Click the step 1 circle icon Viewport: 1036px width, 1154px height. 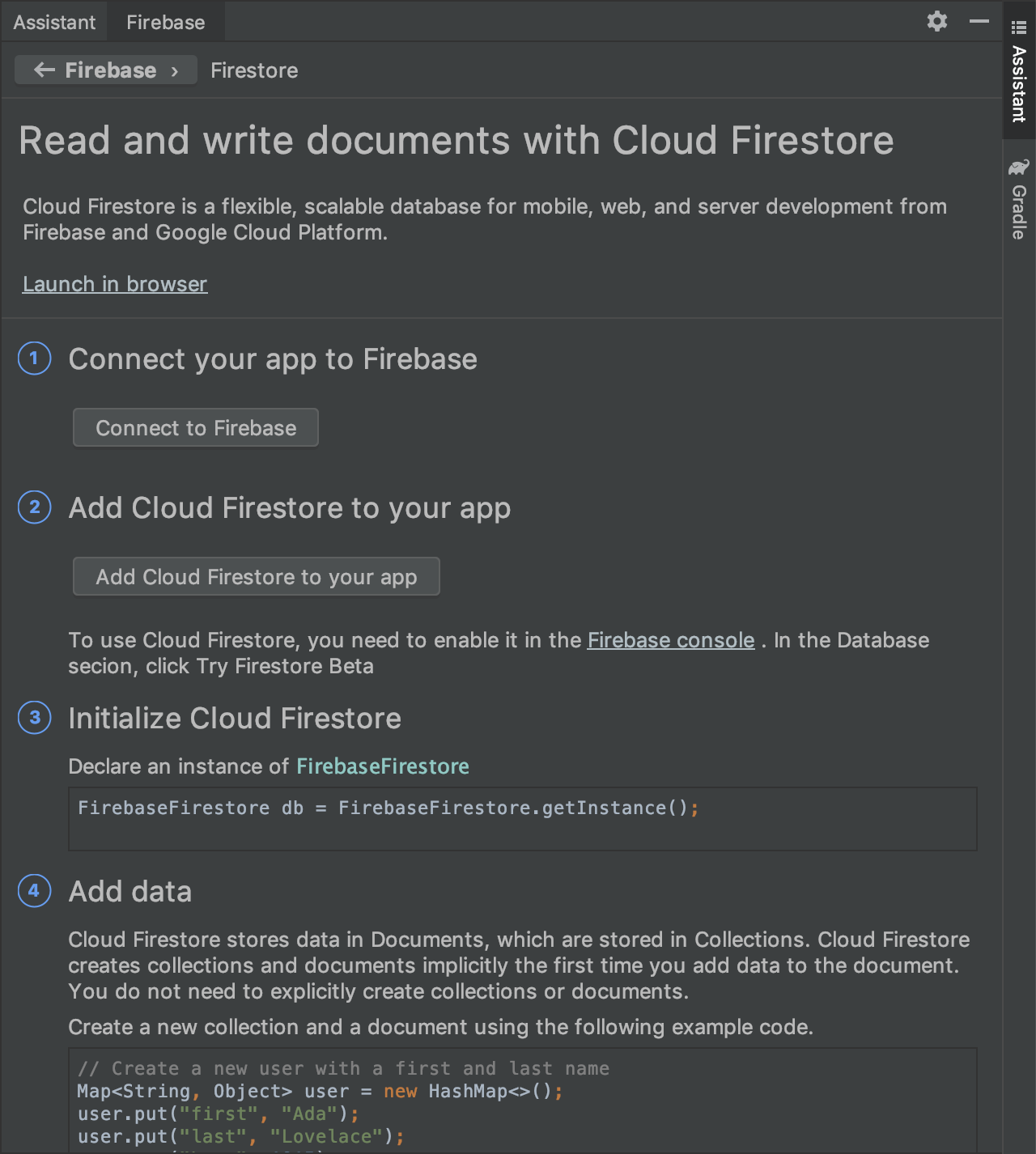tap(34, 359)
